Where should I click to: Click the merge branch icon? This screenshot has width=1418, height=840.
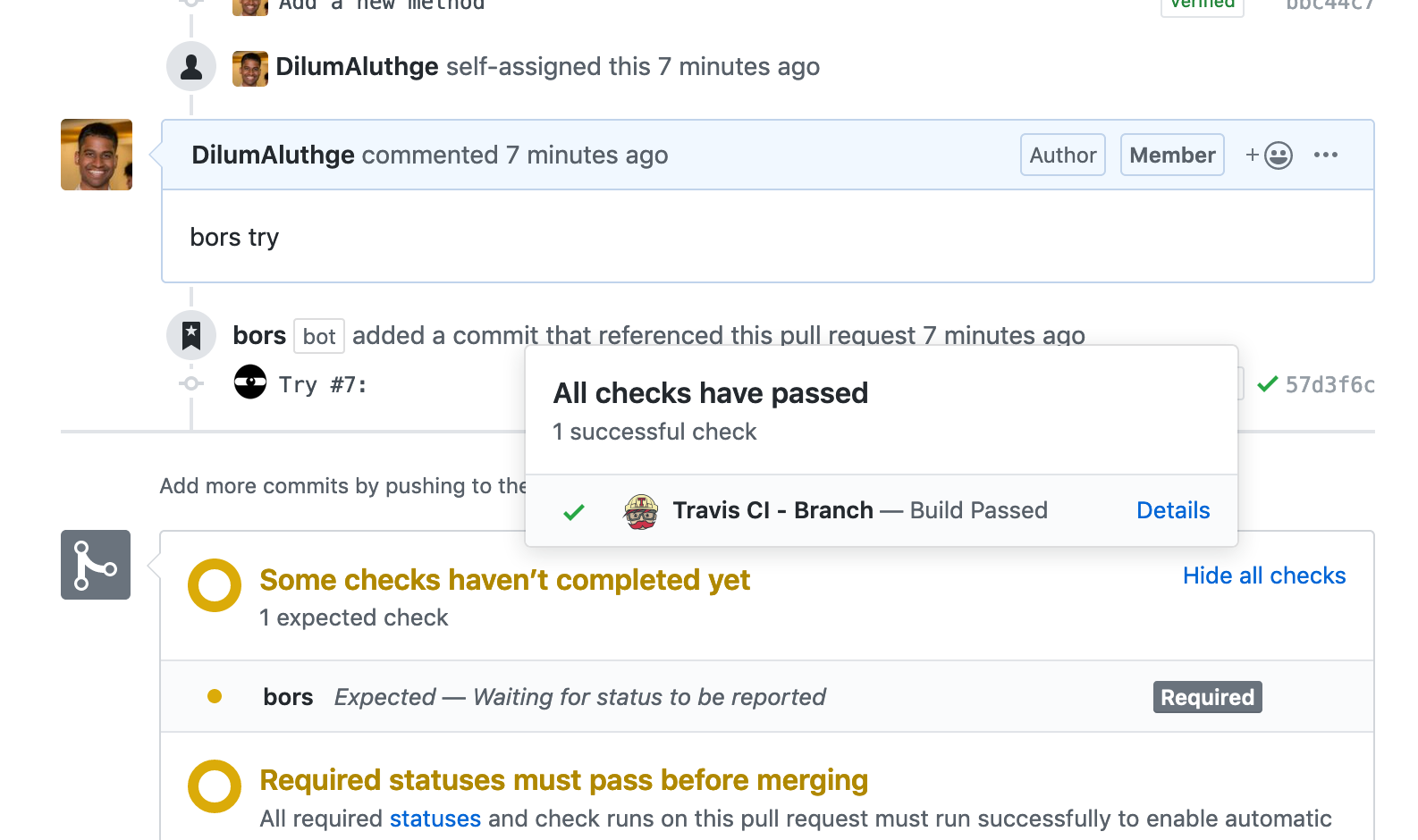point(96,565)
